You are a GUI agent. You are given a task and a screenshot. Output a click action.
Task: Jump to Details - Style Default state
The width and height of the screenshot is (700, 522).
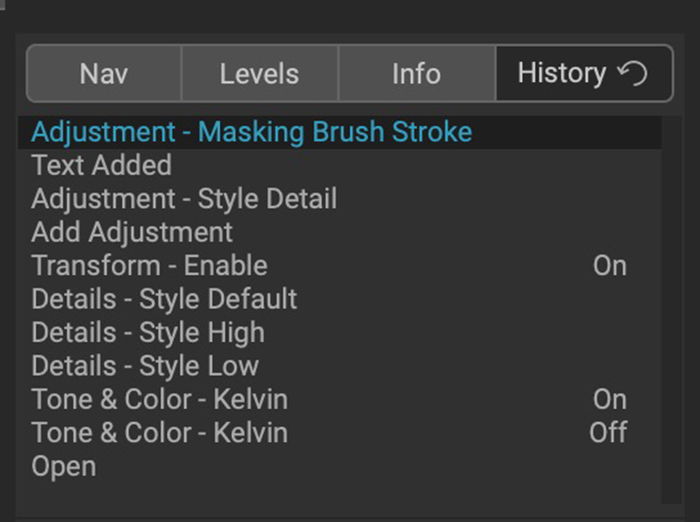(x=340, y=299)
